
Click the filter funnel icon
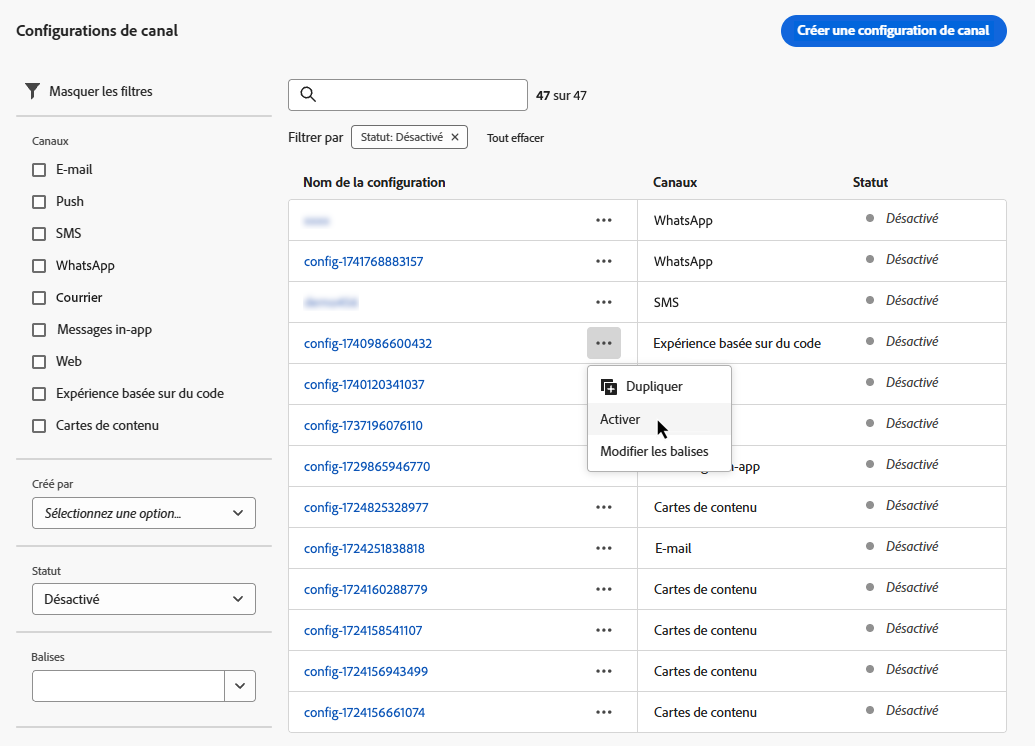tap(32, 91)
